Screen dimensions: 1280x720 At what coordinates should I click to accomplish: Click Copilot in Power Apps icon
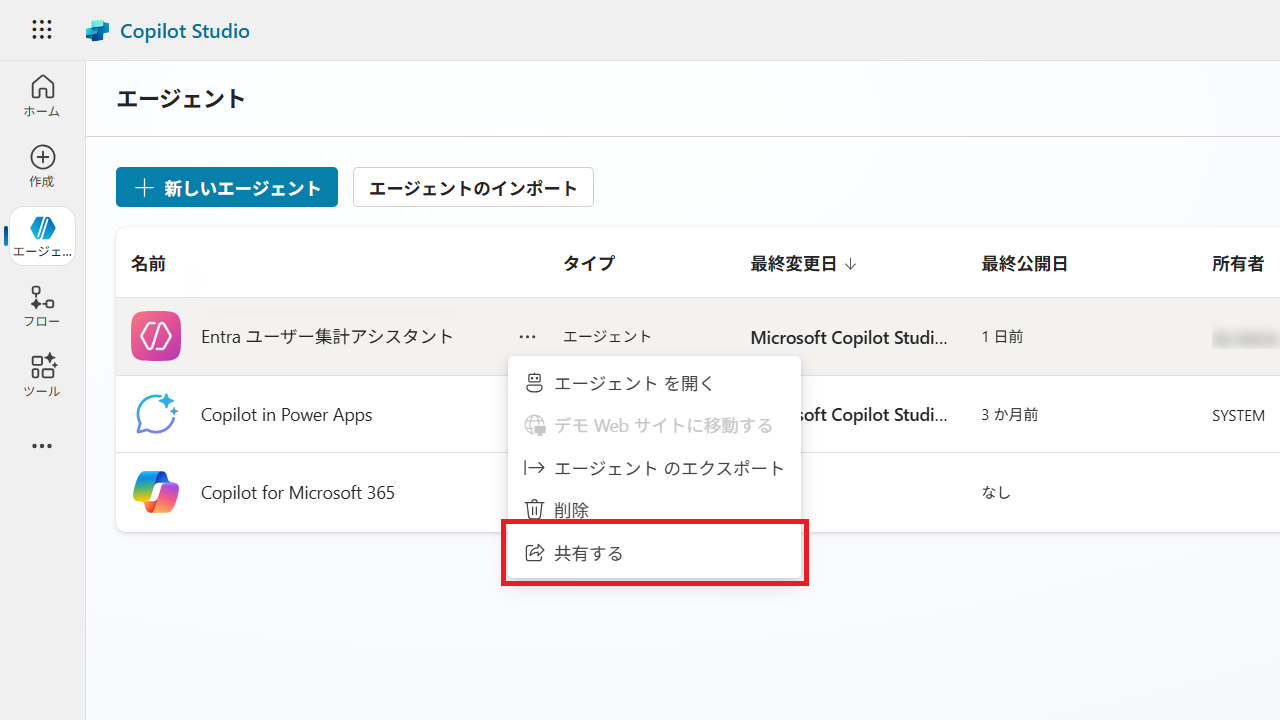pyautogui.click(x=156, y=414)
